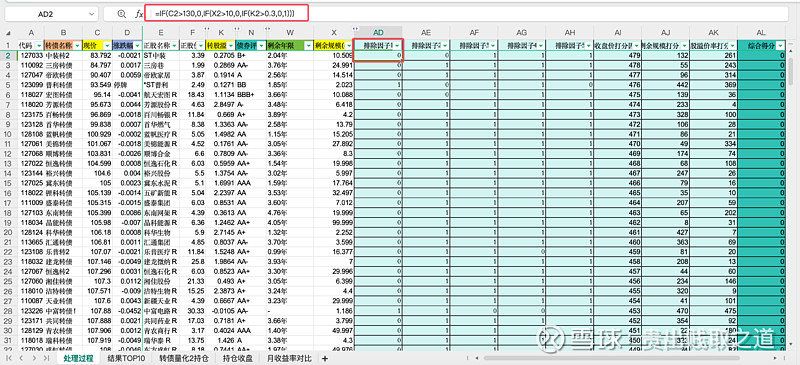
Task: Select cell with code 118034
Action: (x=30, y=223)
